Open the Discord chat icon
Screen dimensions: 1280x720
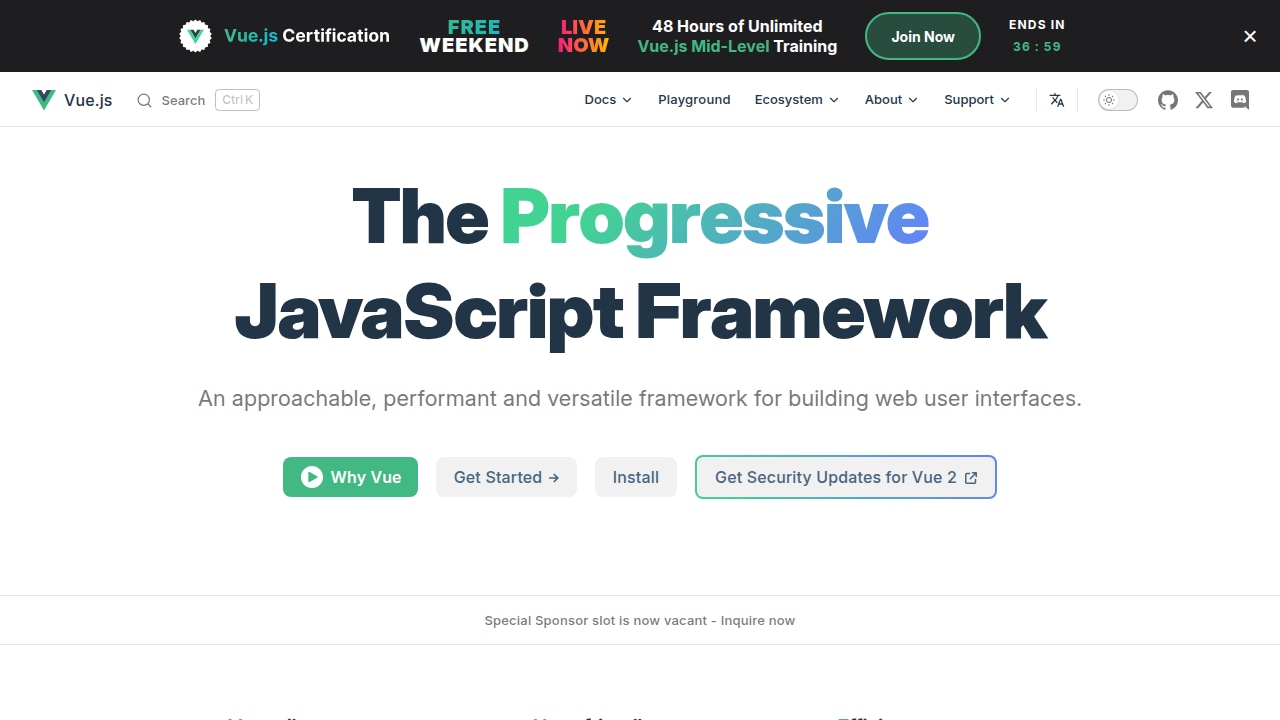click(x=1240, y=100)
